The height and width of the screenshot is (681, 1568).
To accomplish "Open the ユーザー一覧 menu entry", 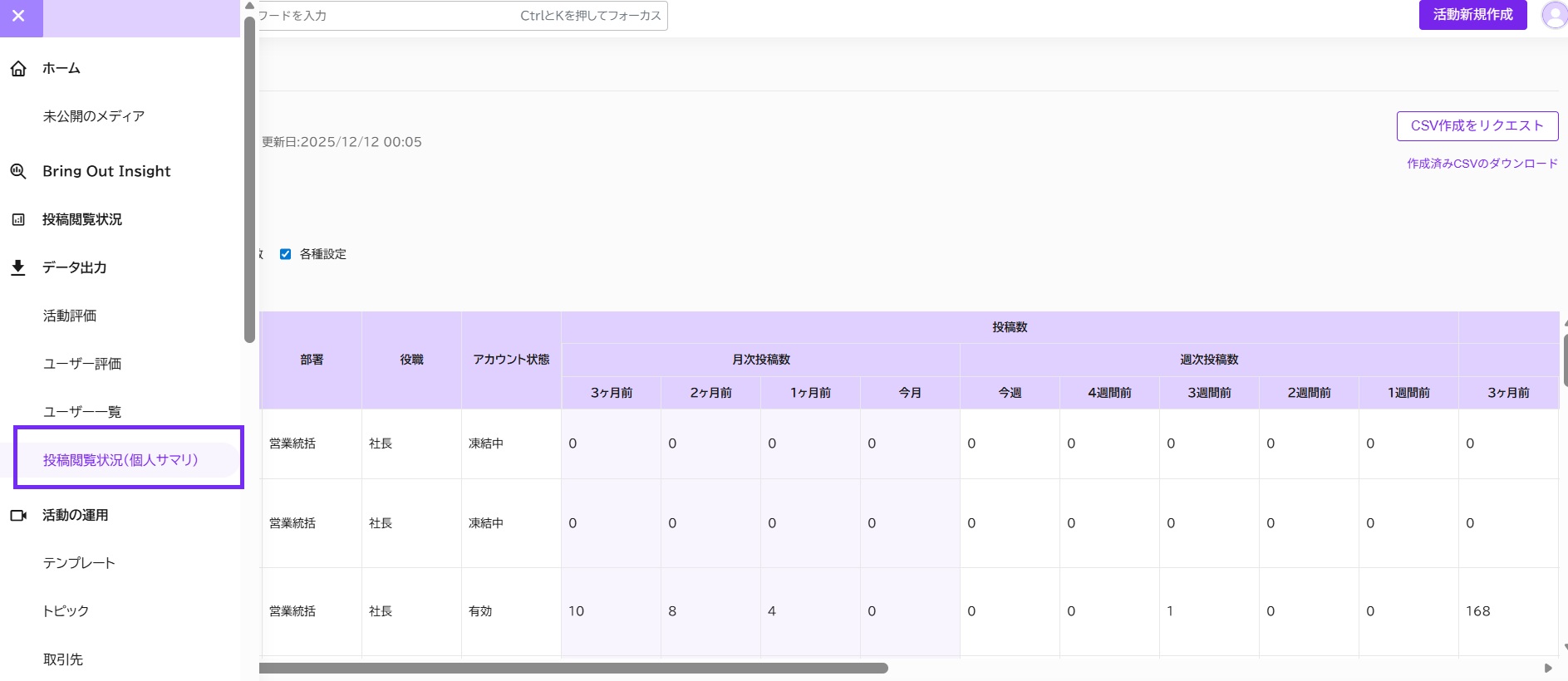I will [82, 412].
